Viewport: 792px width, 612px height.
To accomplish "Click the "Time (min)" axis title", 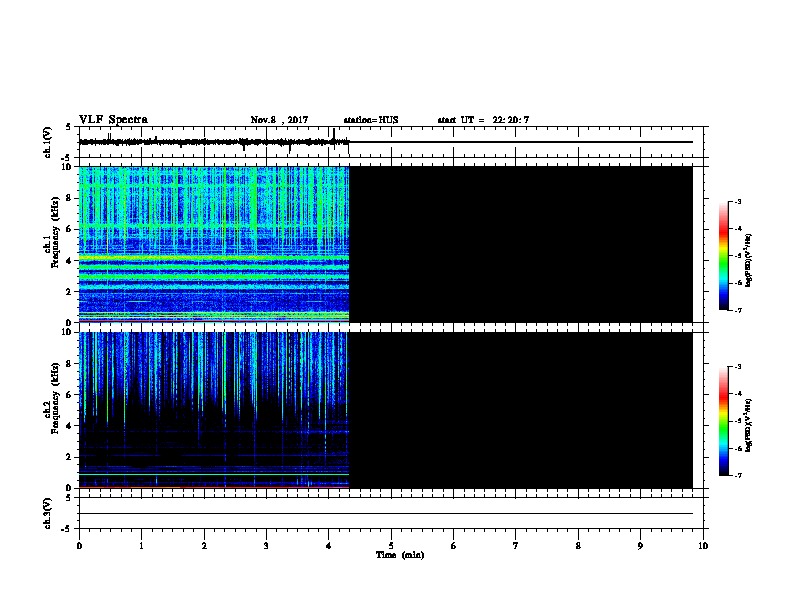I will click(400, 555).
